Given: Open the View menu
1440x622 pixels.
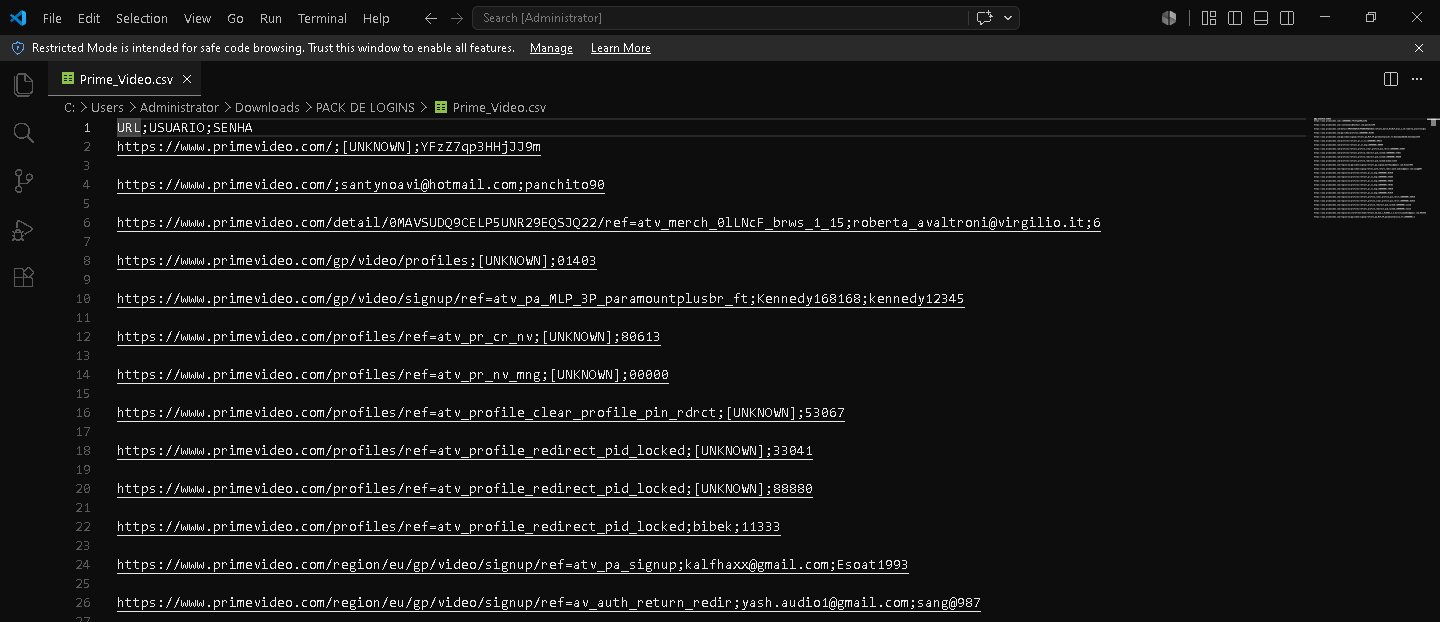Looking at the screenshot, I should pyautogui.click(x=198, y=18).
